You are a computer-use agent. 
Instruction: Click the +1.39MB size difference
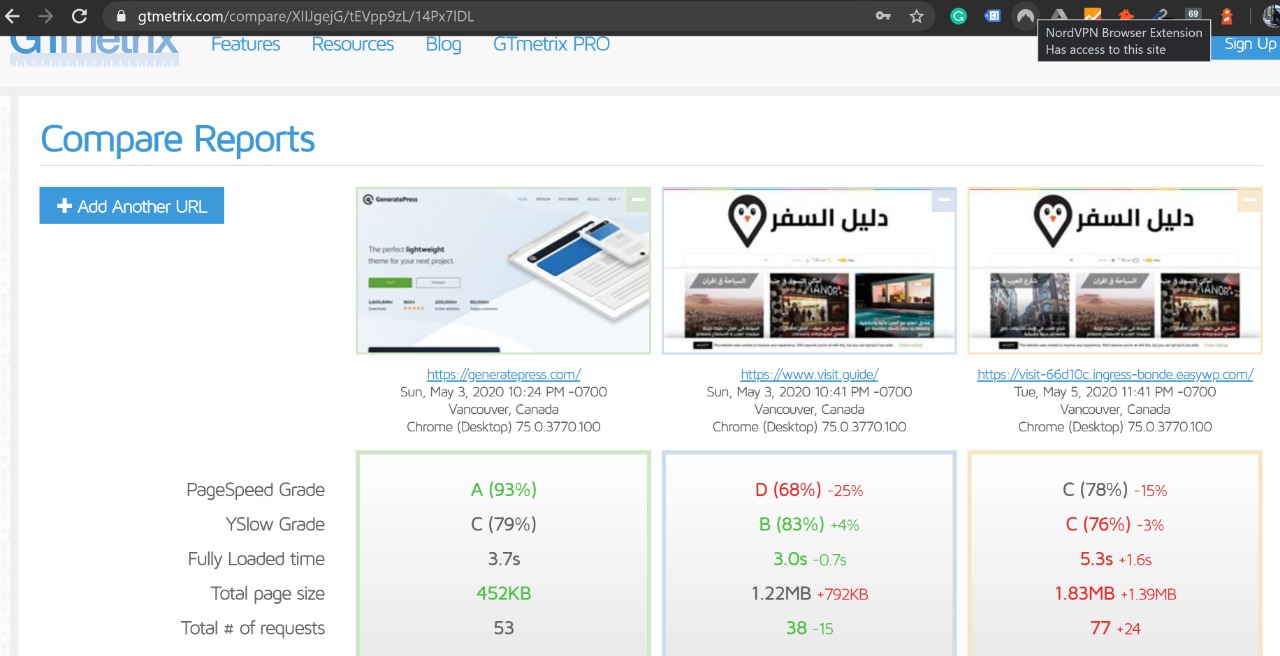(x=1149, y=594)
